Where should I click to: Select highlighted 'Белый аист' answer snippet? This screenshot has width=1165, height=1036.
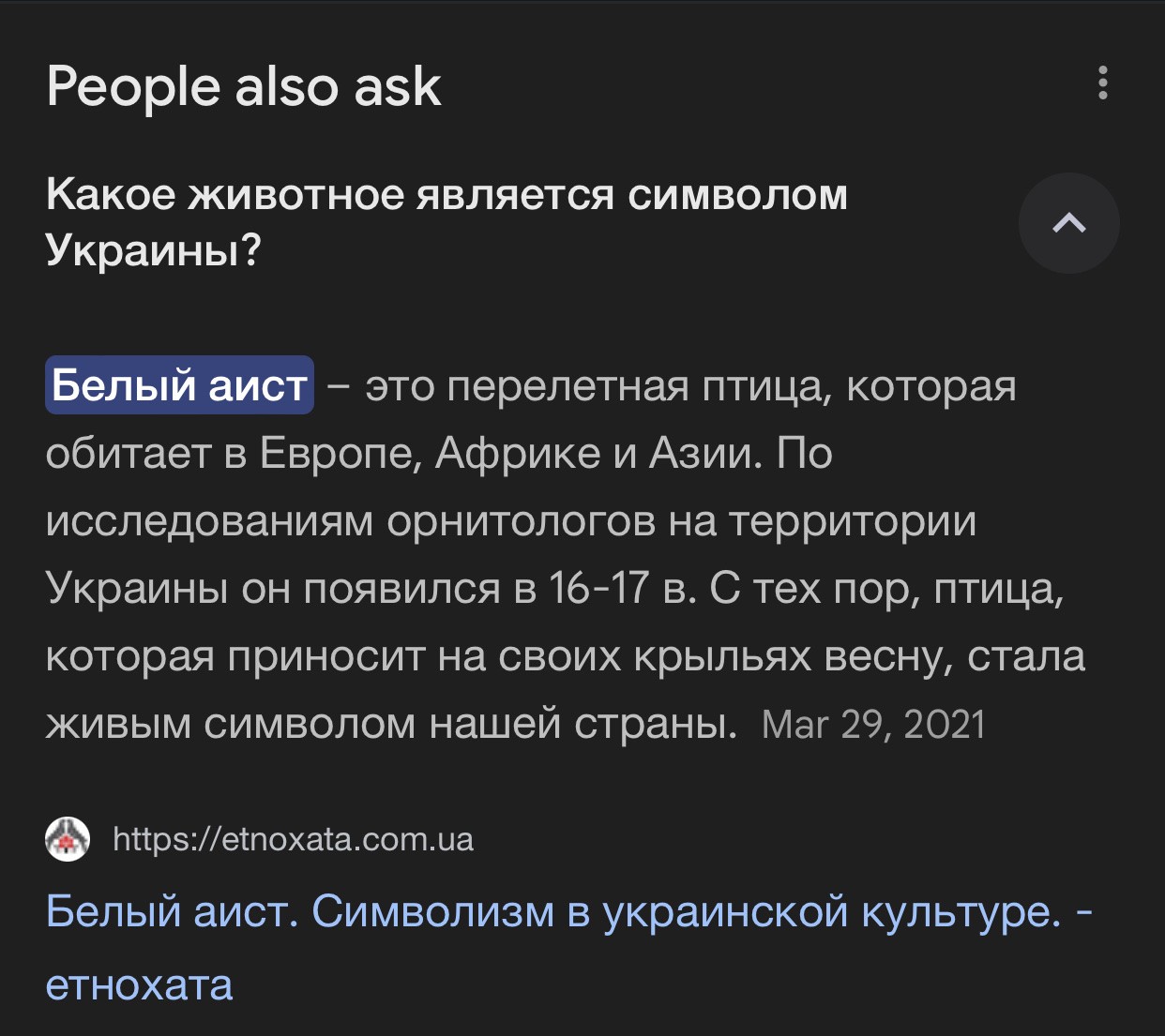179,385
